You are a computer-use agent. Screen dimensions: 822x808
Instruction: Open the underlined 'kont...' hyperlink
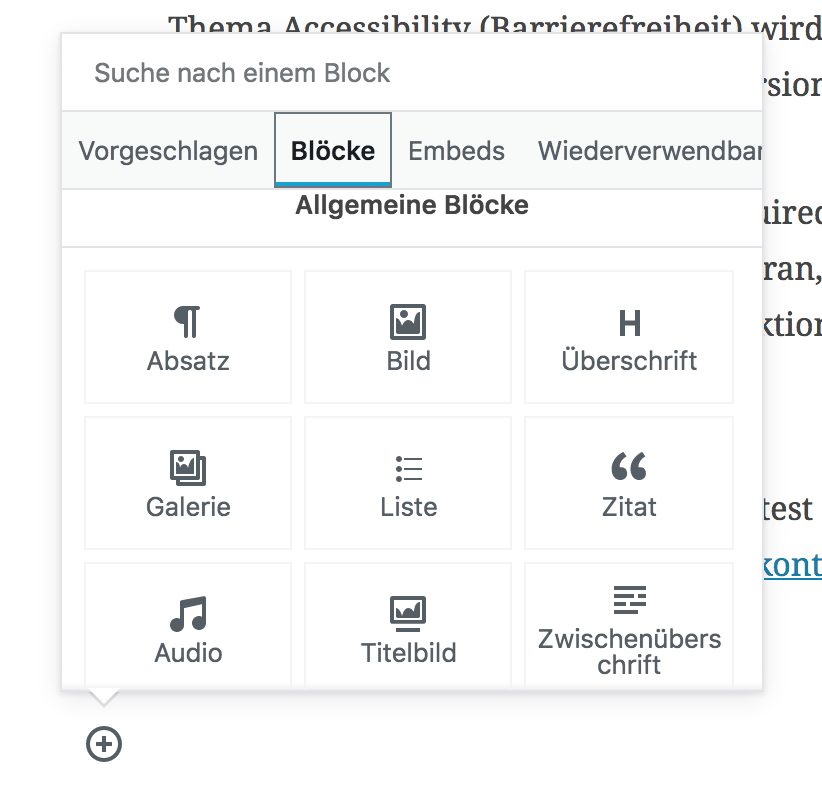pyautogui.click(x=795, y=565)
